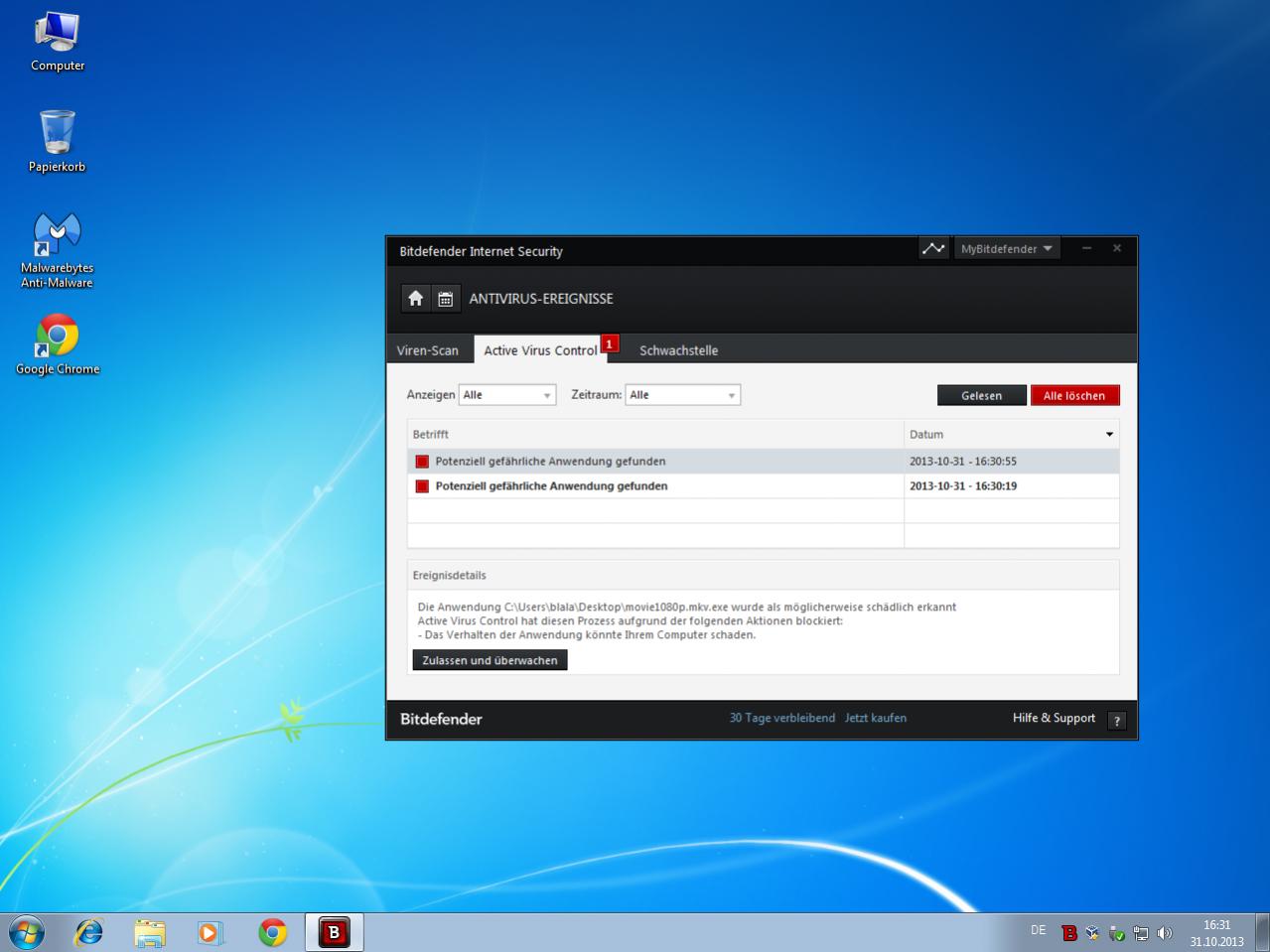This screenshot has width=1270, height=952.
Task: Open Papierkorb recycle bin icon
Action: pos(58,142)
